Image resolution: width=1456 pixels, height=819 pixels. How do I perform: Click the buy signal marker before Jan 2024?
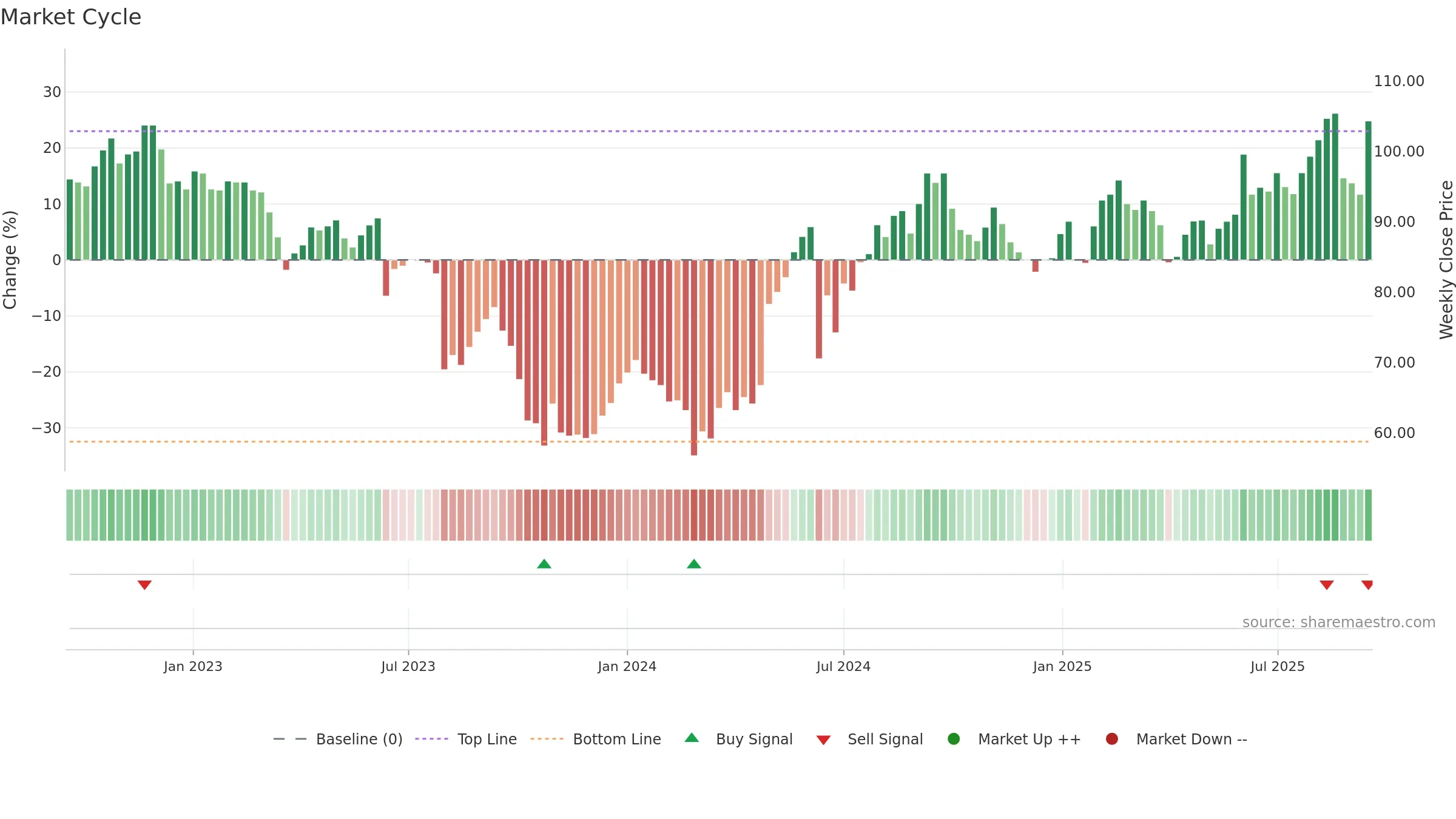tap(544, 564)
